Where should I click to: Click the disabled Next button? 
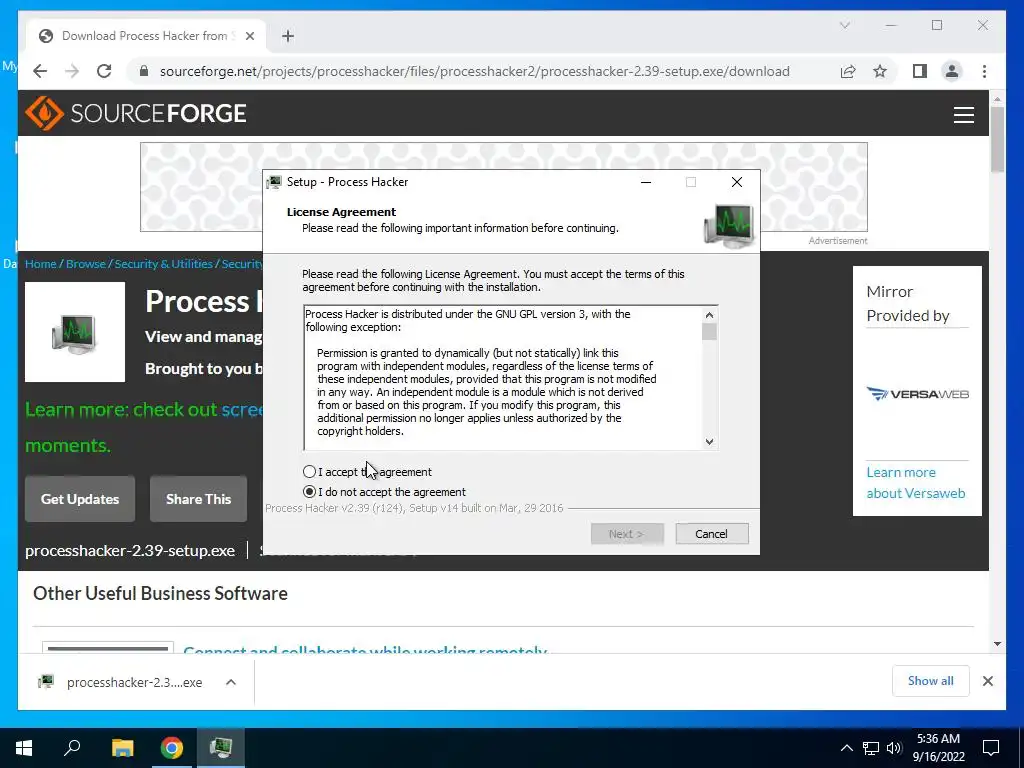pyautogui.click(x=627, y=534)
